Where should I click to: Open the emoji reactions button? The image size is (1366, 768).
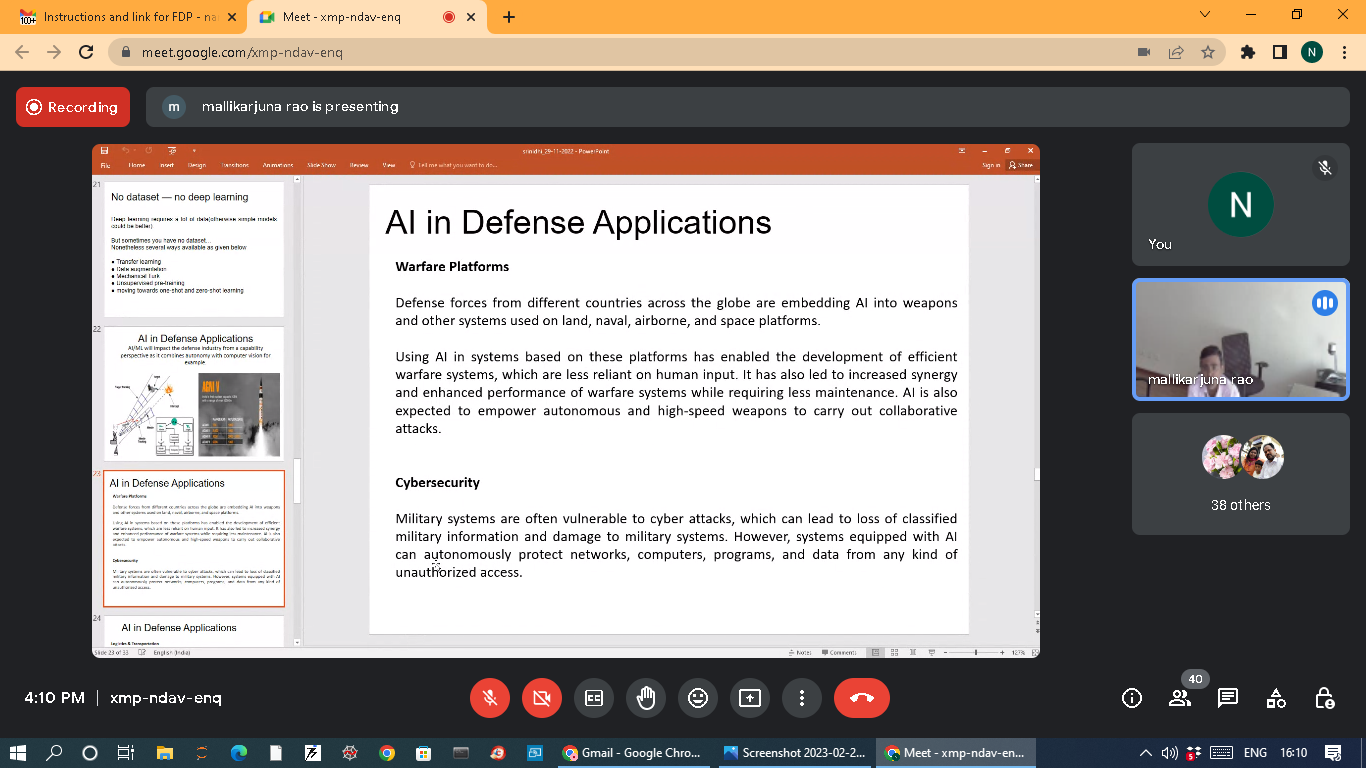point(698,698)
